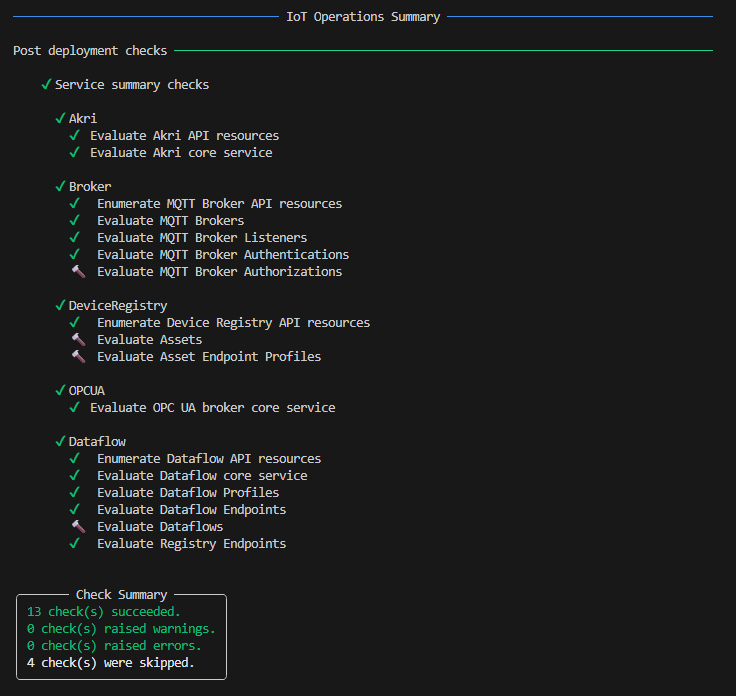
Task: Select the Dataflow section heading
Action: (x=97, y=442)
